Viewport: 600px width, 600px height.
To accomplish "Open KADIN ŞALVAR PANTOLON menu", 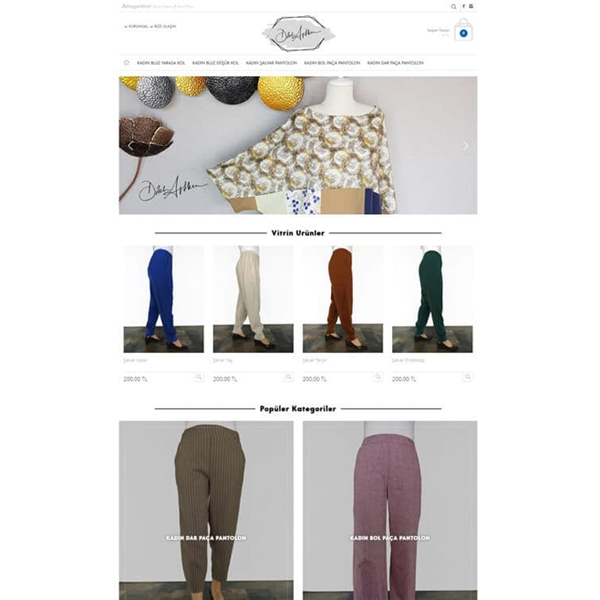I will point(271,63).
